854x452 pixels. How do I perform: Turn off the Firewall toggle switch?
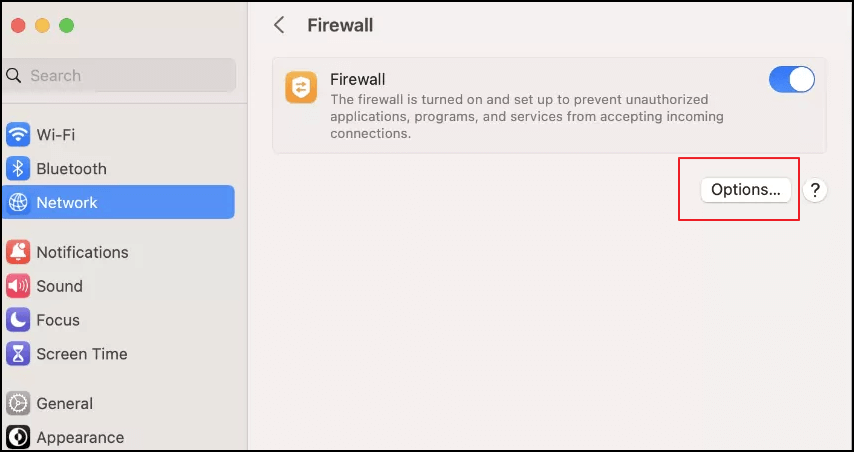[791, 80]
